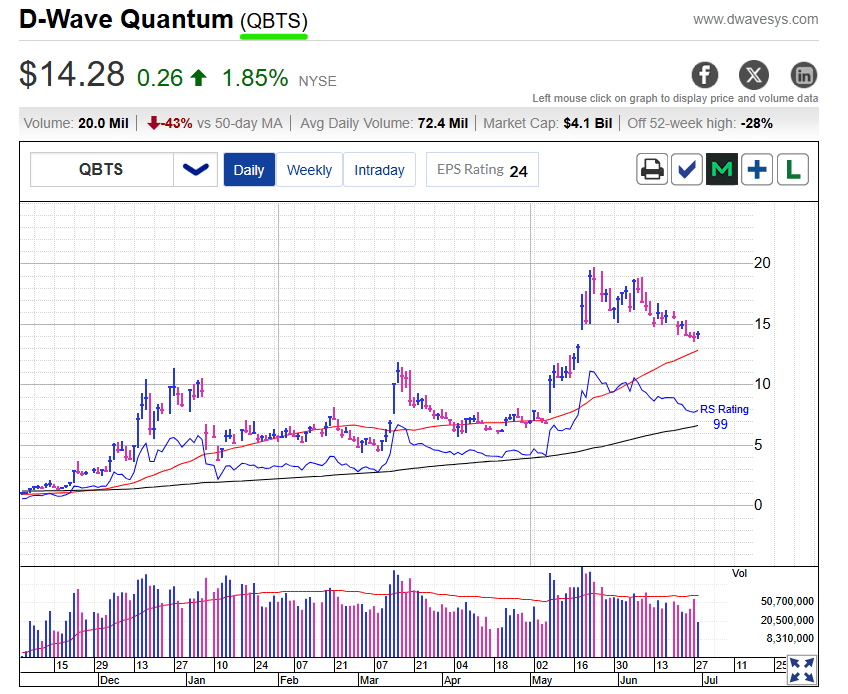Screen dimensions: 848x694
Task: Click the 8,310,000 volume axis label
Action: click(x=790, y=638)
